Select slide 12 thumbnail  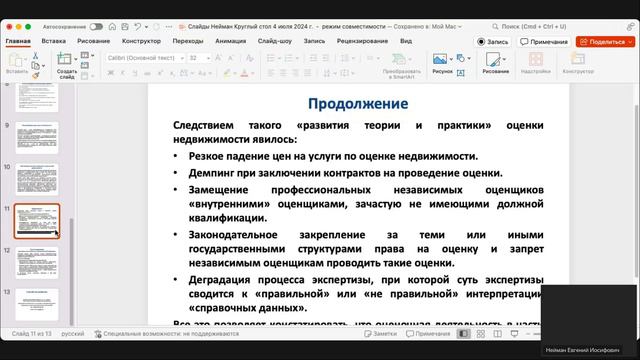(37, 263)
